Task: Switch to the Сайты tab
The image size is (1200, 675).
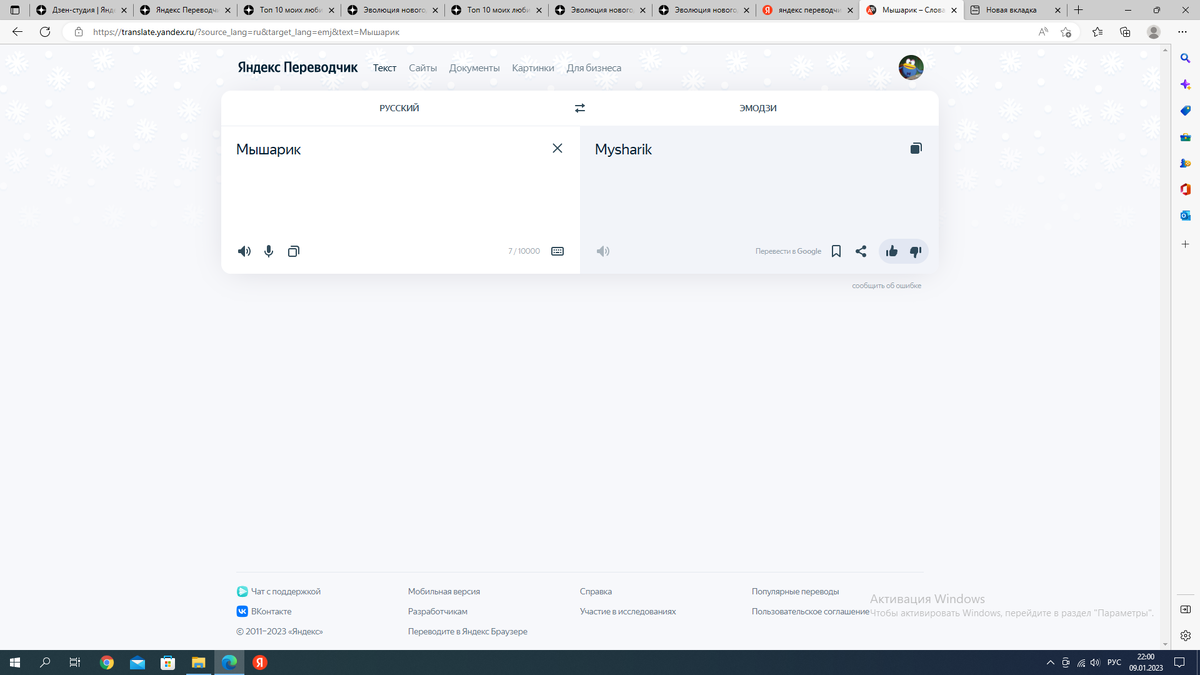Action: pos(423,68)
